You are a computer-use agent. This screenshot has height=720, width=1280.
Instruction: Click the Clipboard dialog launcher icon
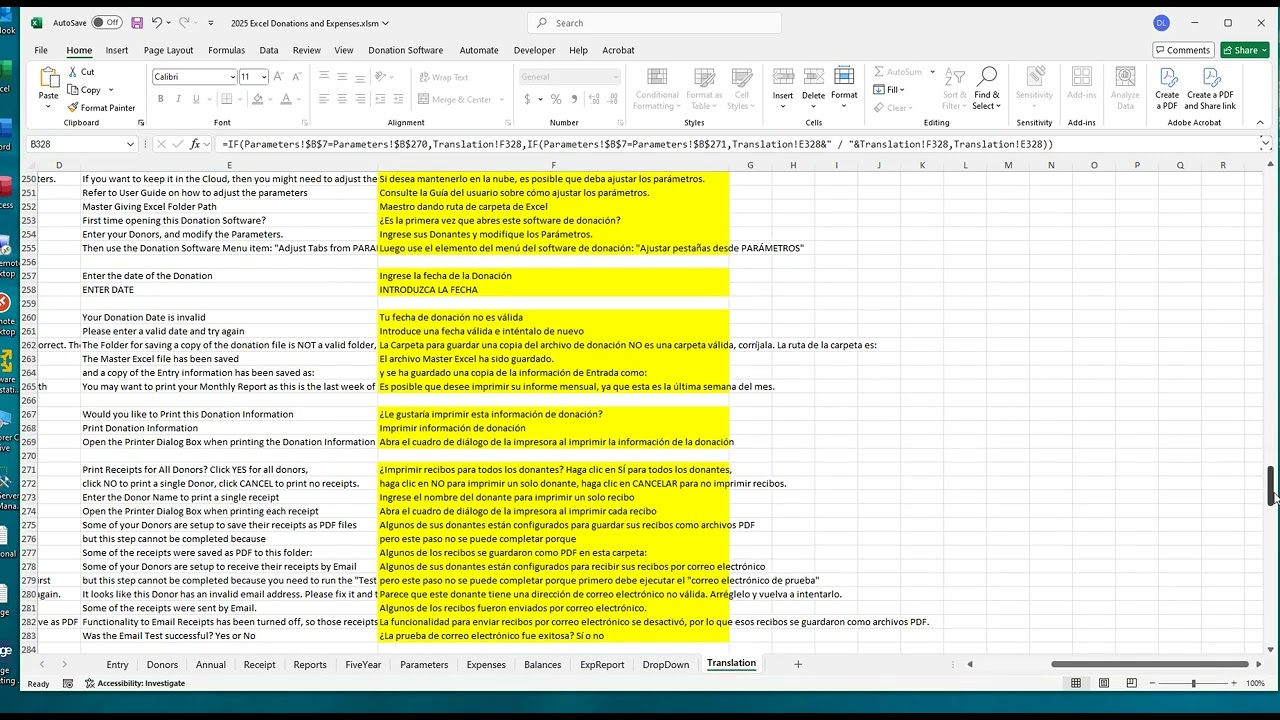click(x=141, y=123)
